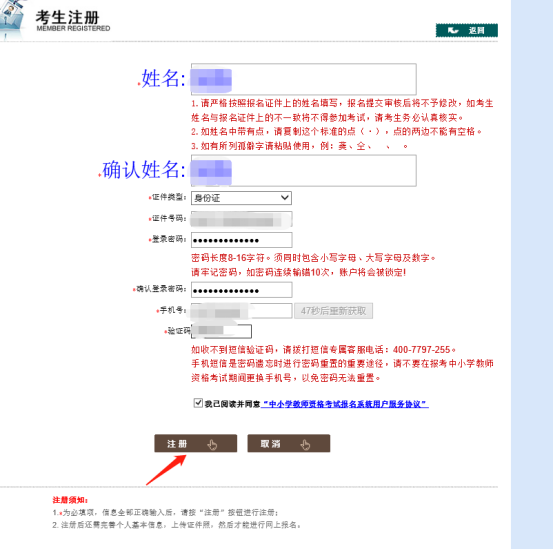The image size is (554, 549).
Task: Submit the form with the 注册 label
Action: (x=177, y=444)
